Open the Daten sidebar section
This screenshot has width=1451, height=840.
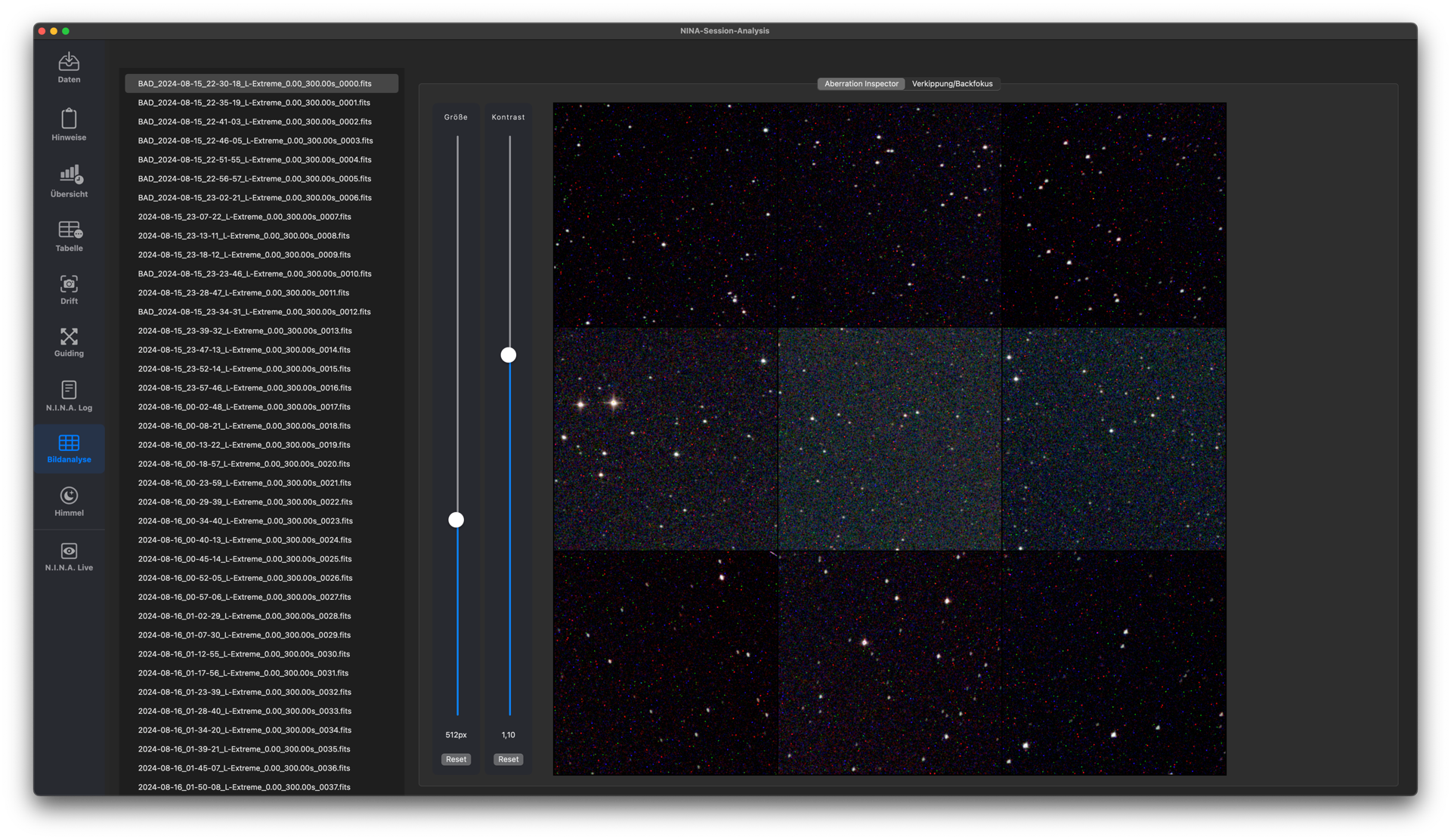[69, 67]
